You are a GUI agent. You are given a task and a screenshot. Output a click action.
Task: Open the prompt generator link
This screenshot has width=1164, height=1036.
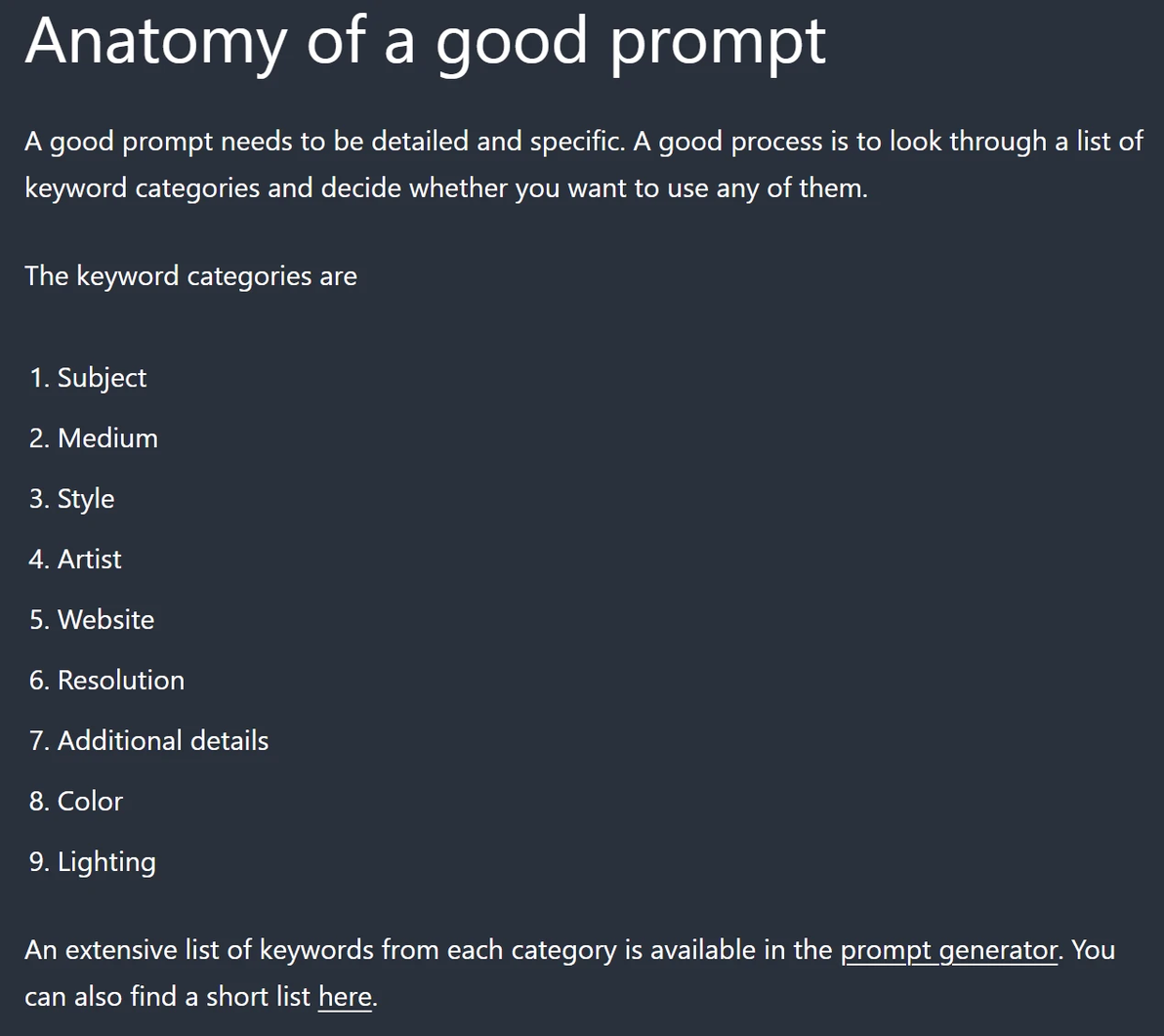click(948, 950)
